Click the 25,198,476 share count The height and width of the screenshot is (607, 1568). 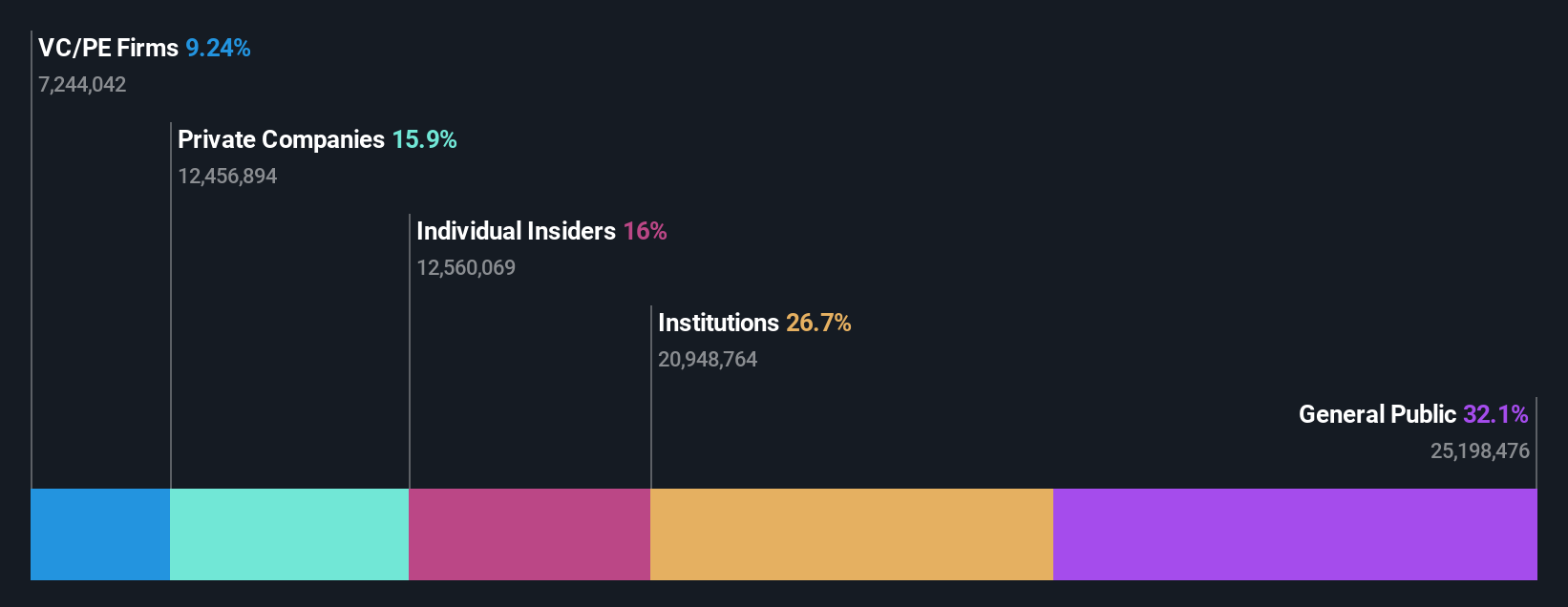click(x=1479, y=451)
